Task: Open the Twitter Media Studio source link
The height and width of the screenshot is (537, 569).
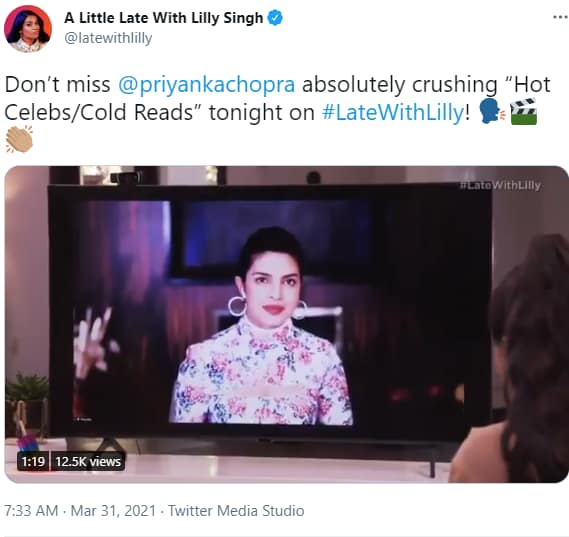Action: coord(236,511)
